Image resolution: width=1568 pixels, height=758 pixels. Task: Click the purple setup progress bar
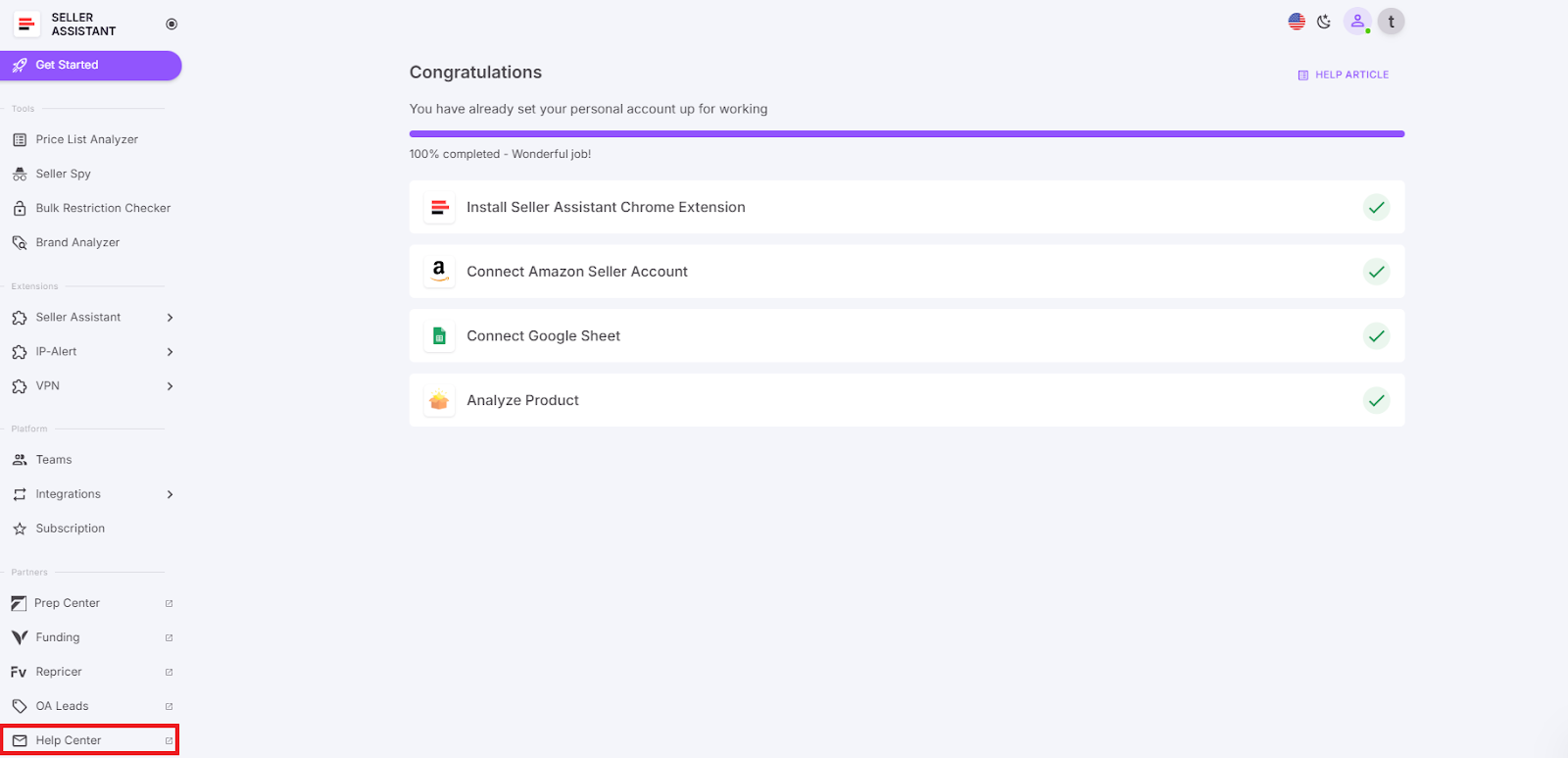(x=906, y=133)
